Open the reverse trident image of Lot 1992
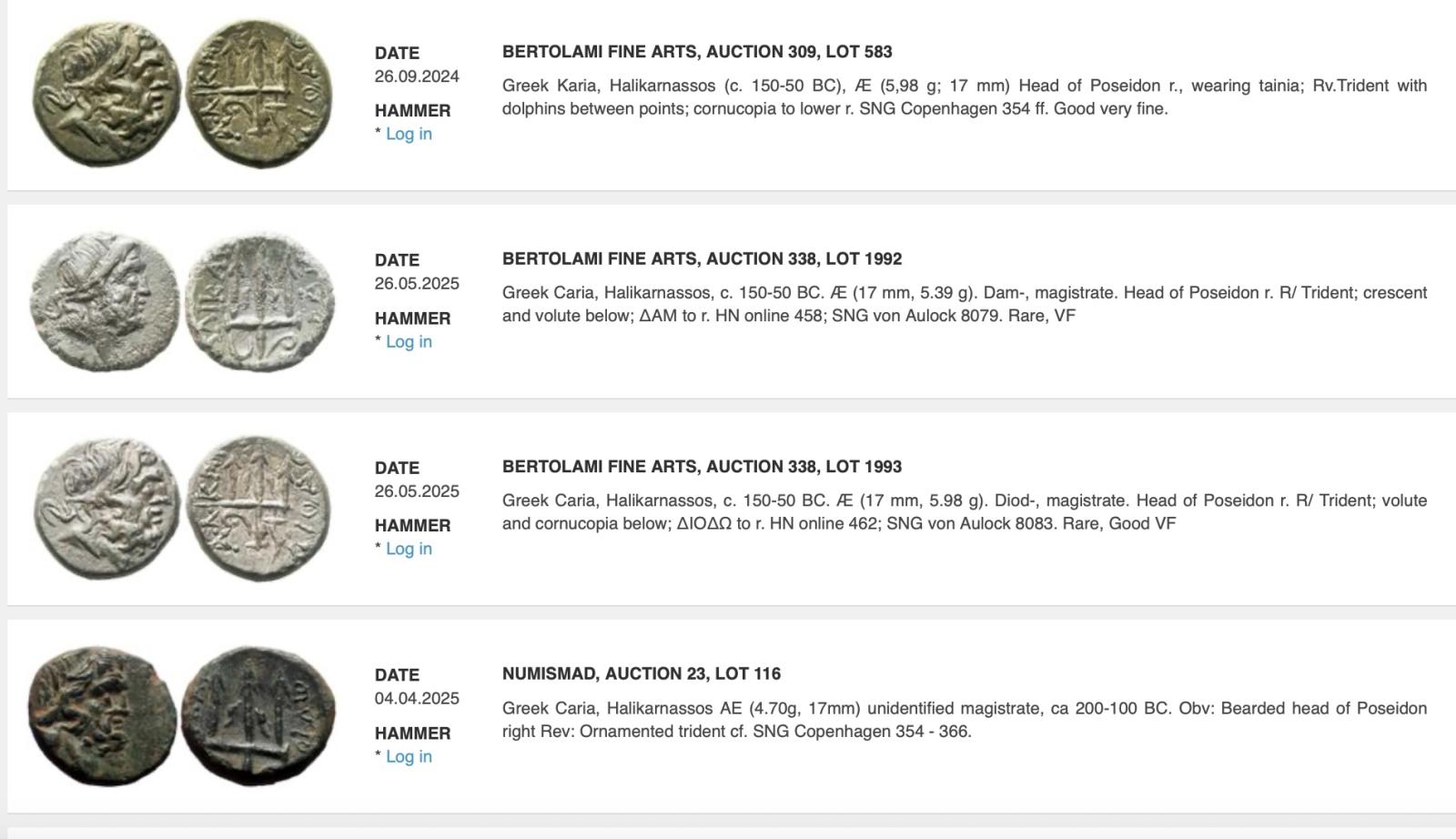This screenshot has height=839, width=1456. click(x=259, y=302)
